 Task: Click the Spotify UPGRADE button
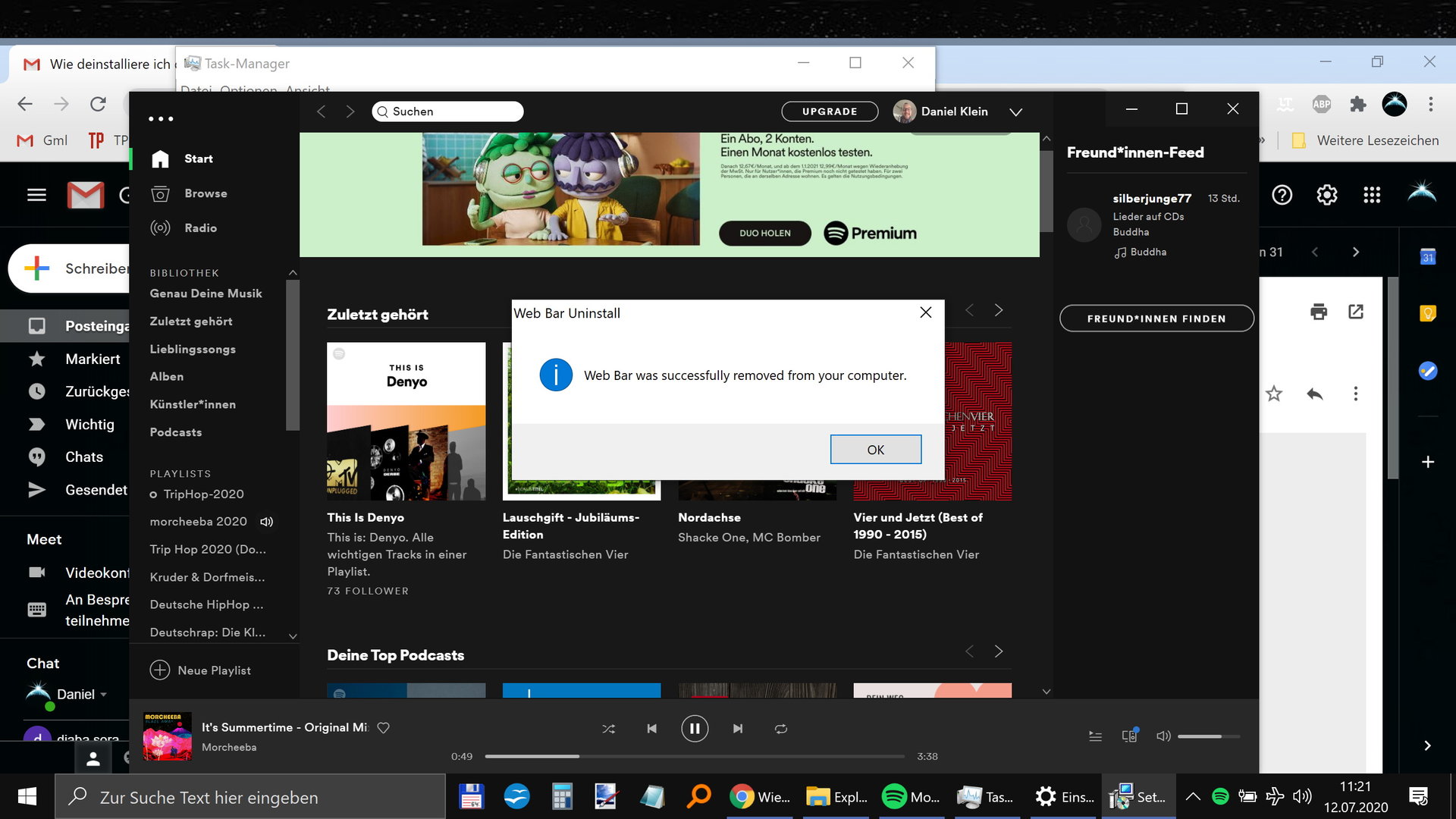[830, 111]
